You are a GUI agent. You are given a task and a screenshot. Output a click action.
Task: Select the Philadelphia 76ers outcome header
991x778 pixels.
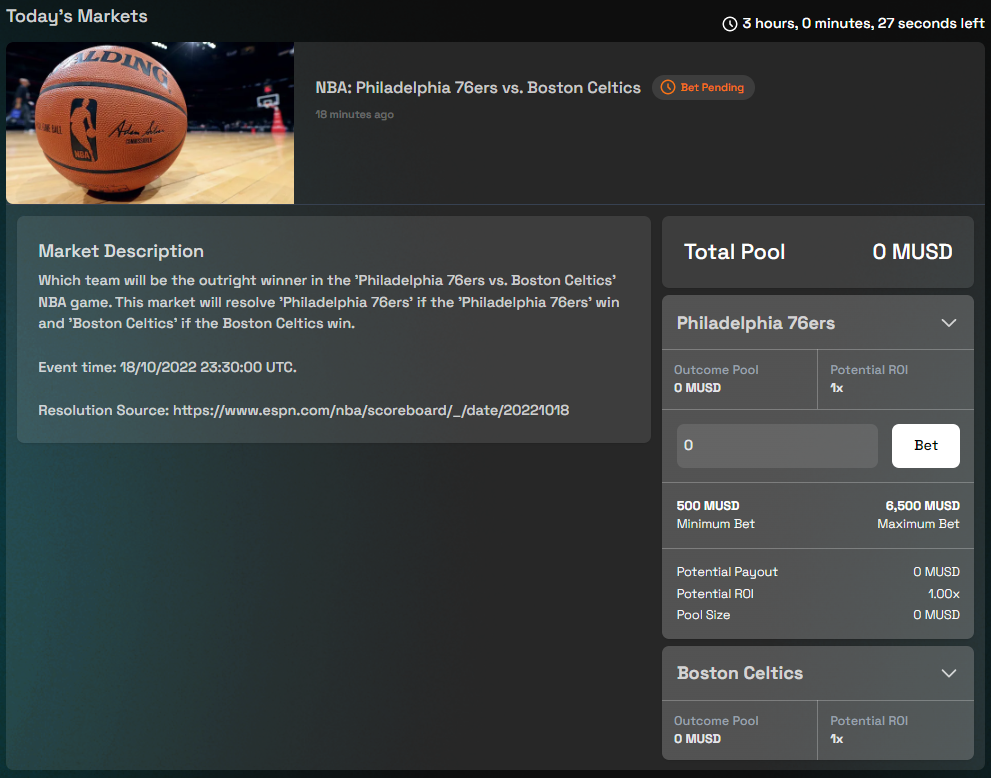tap(817, 323)
